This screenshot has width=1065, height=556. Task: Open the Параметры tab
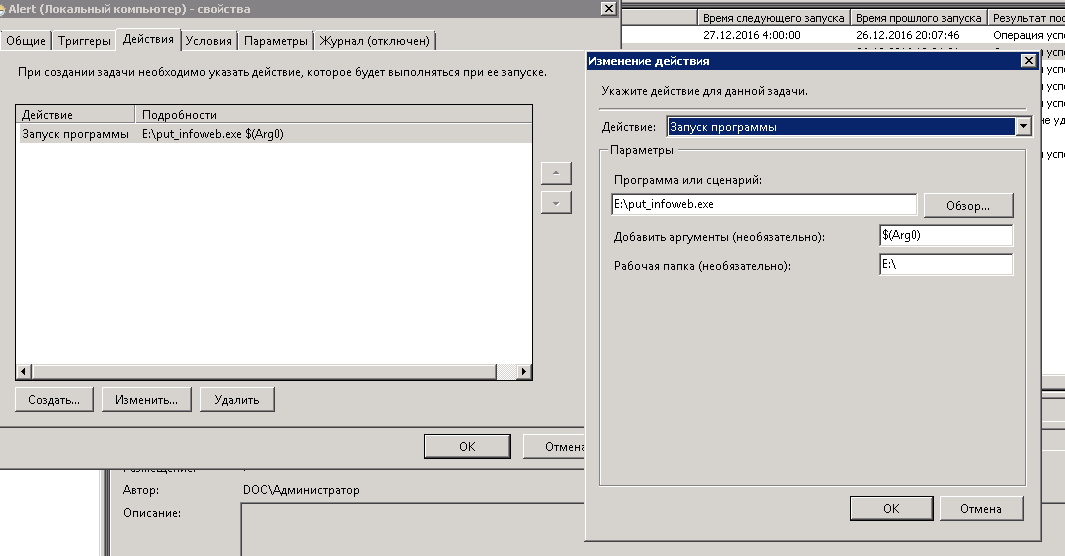275,41
